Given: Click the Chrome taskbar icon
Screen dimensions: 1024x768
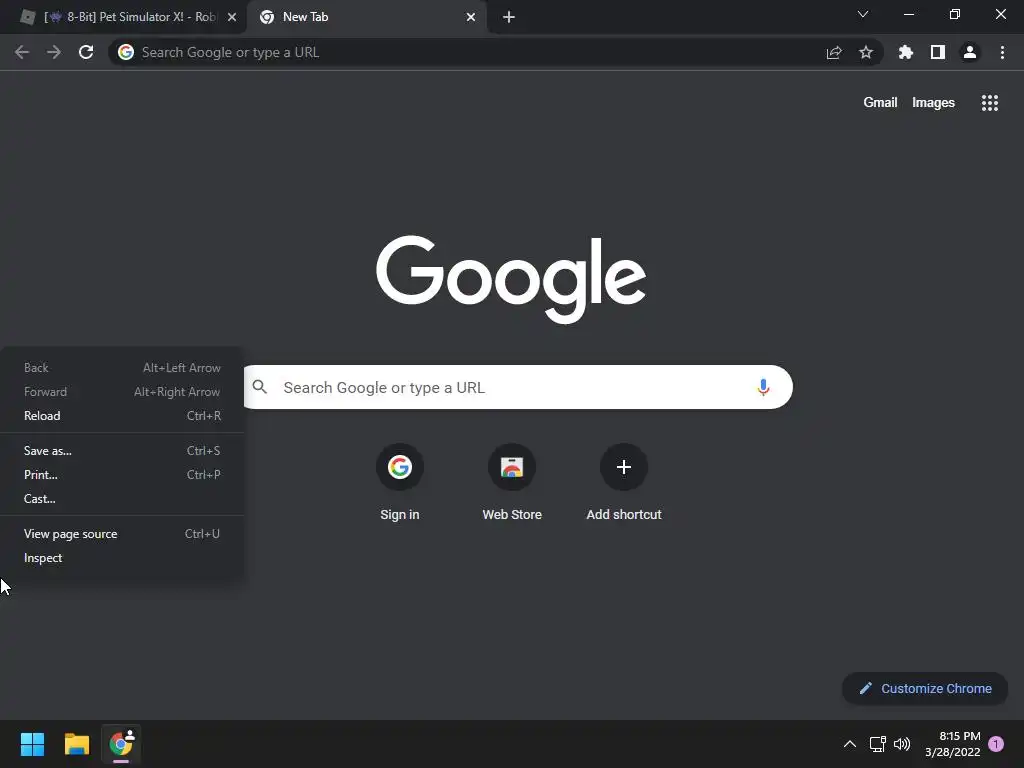Looking at the screenshot, I should [x=121, y=744].
